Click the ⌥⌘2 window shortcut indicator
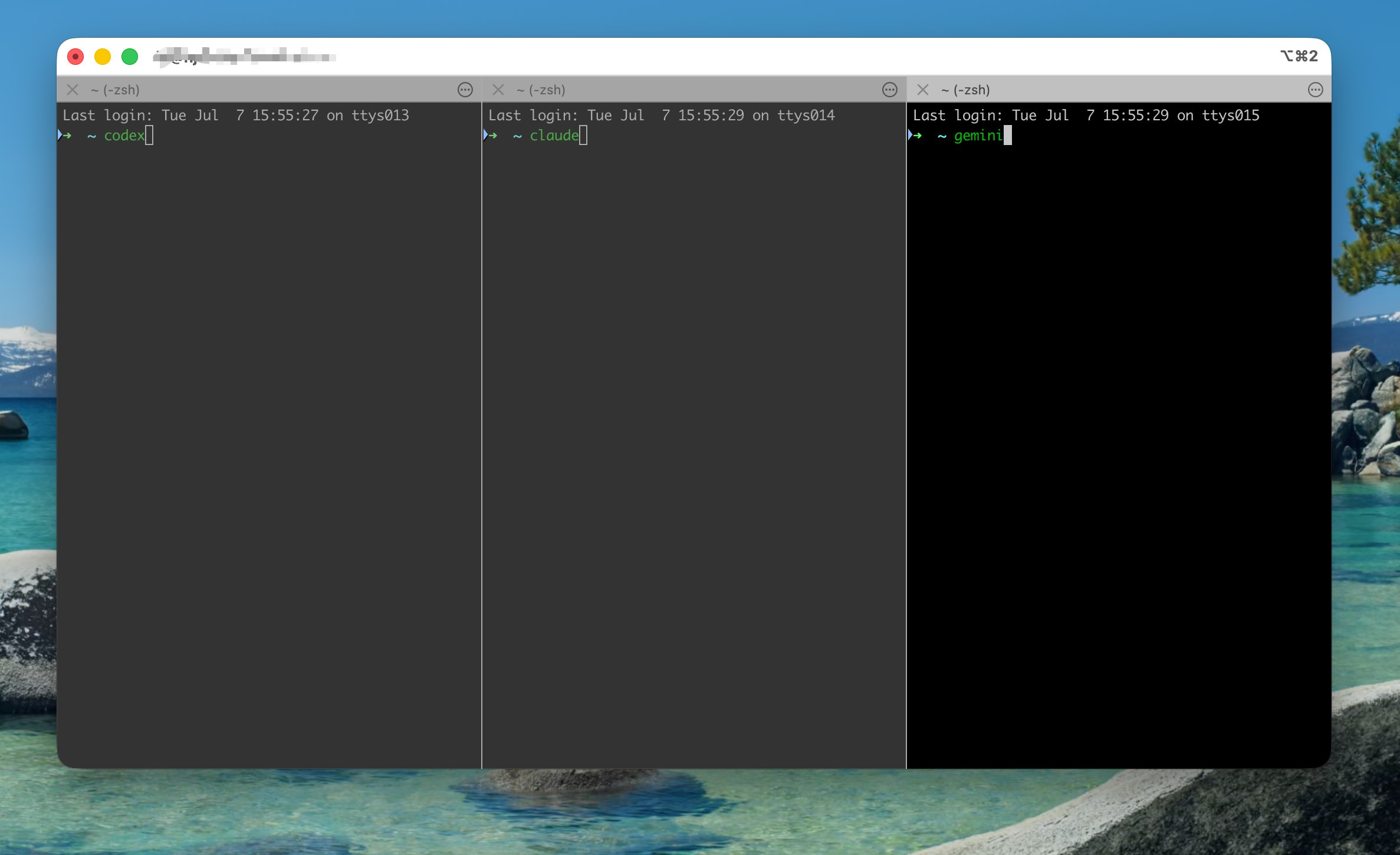 point(1299,56)
